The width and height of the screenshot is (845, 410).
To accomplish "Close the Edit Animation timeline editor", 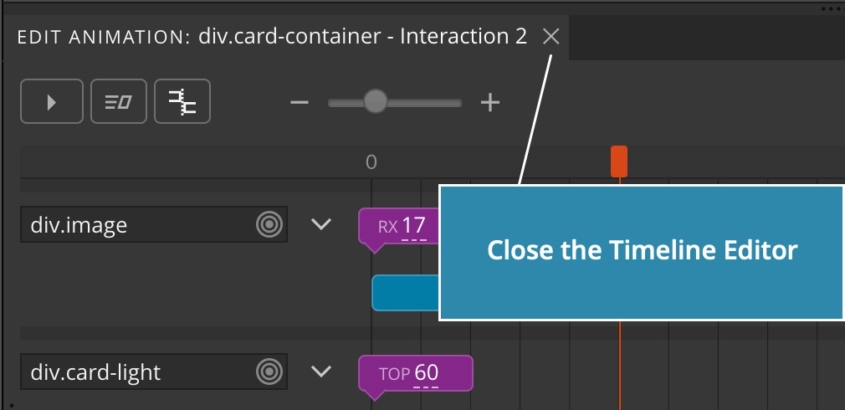I will [551, 37].
